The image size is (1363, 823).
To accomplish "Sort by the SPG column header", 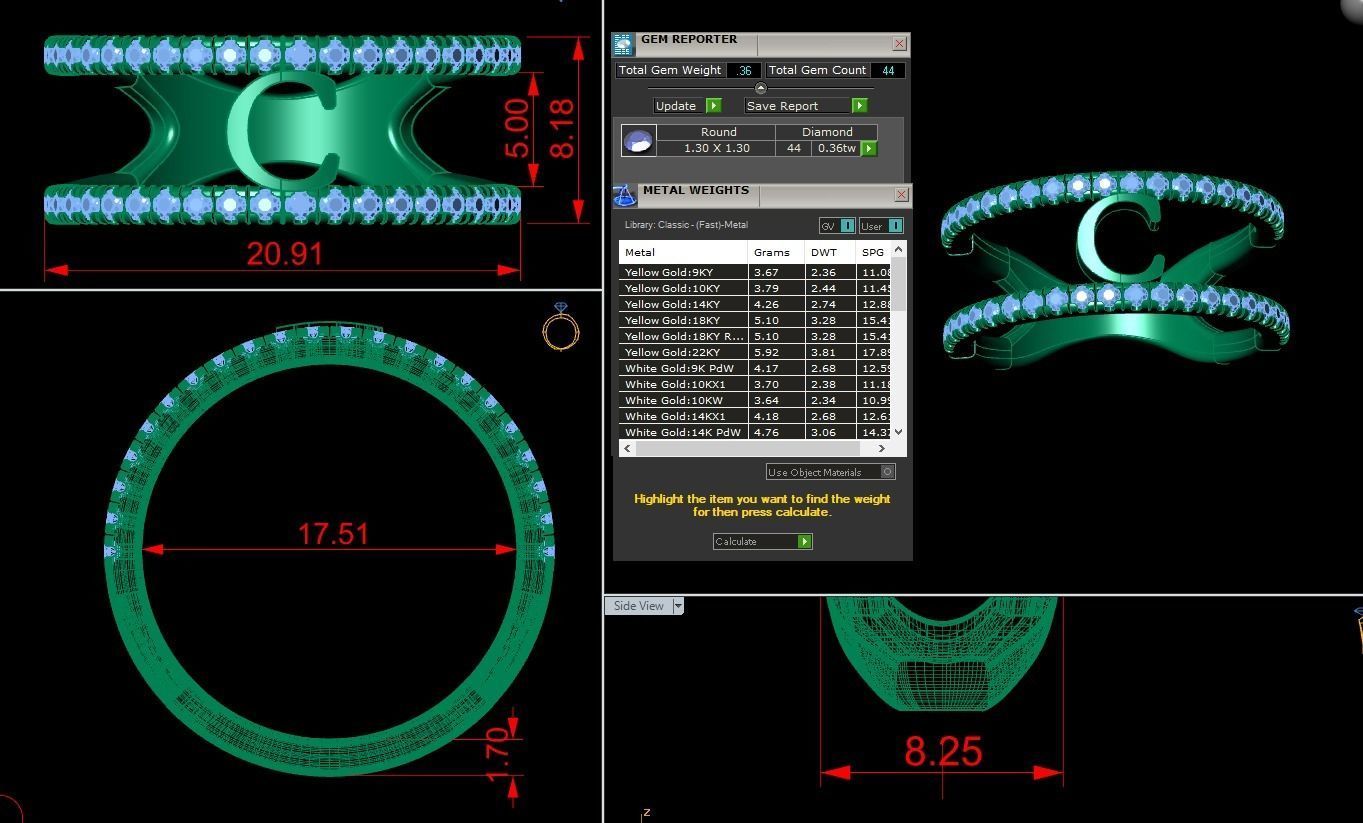I will click(x=873, y=252).
